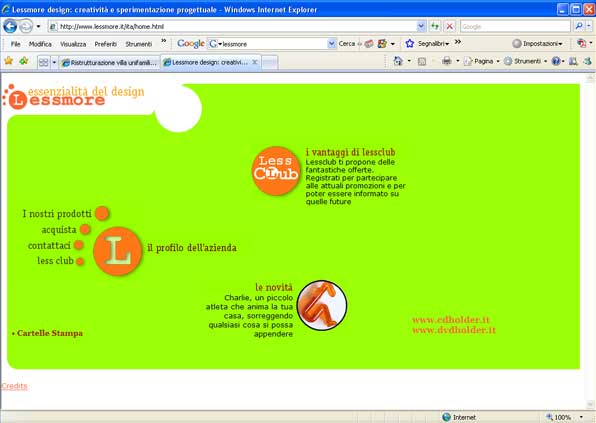This screenshot has height=423, width=596.
Task: Click the Internet zone globe in status bar
Action: (x=447, y=417)
